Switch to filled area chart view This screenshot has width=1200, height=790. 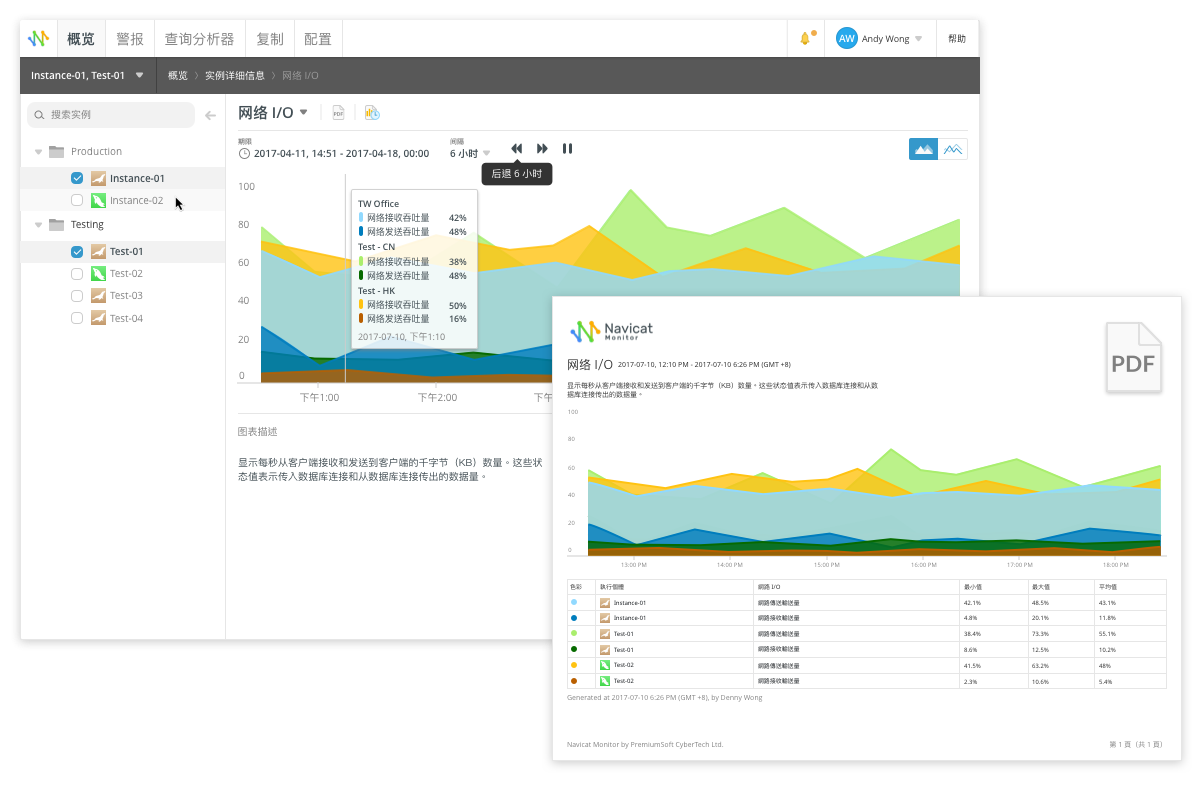coord(923,149)
